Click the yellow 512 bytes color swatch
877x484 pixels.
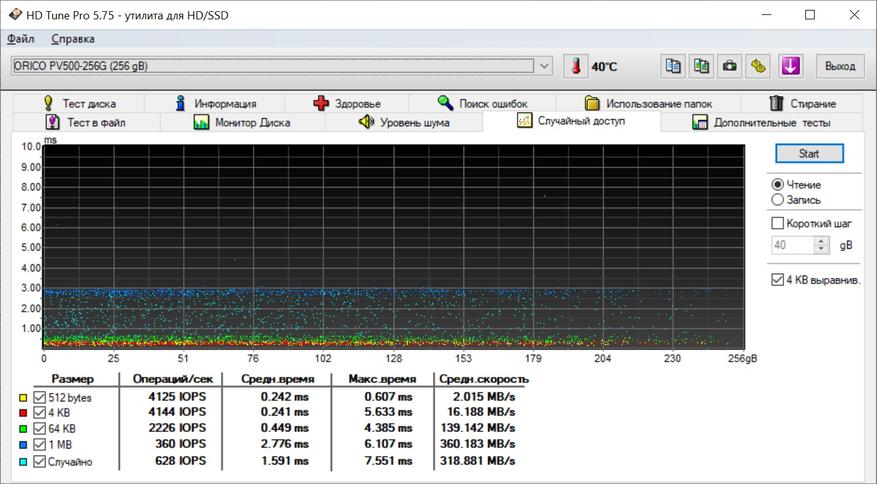(23, 398)
